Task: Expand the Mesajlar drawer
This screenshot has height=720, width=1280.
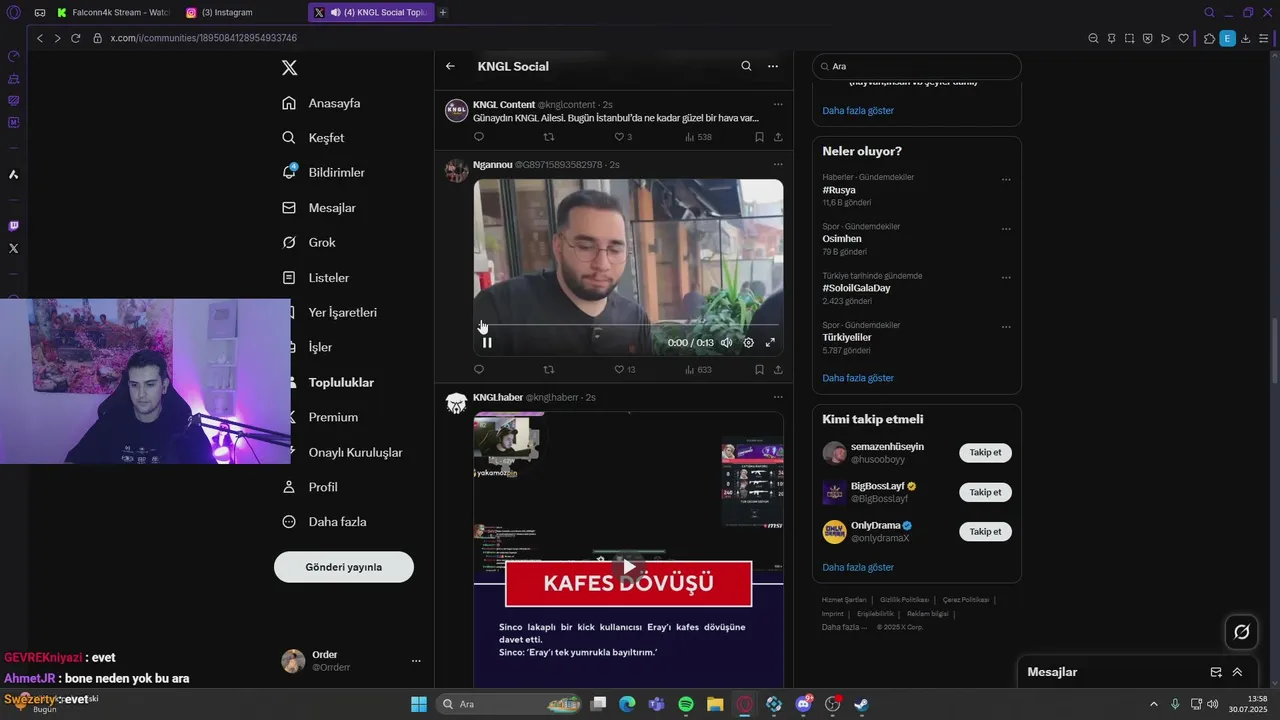Action: pyautogui.click(x=1237, y=672)
